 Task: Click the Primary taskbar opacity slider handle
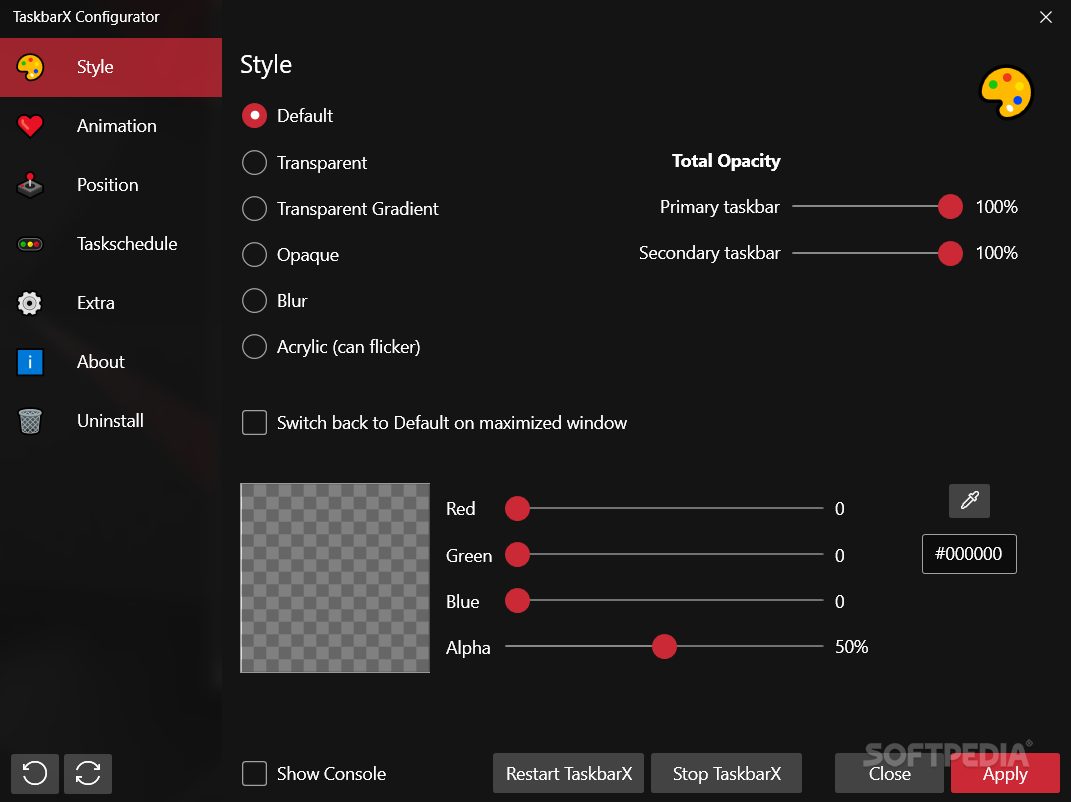[x=950, y=206]
